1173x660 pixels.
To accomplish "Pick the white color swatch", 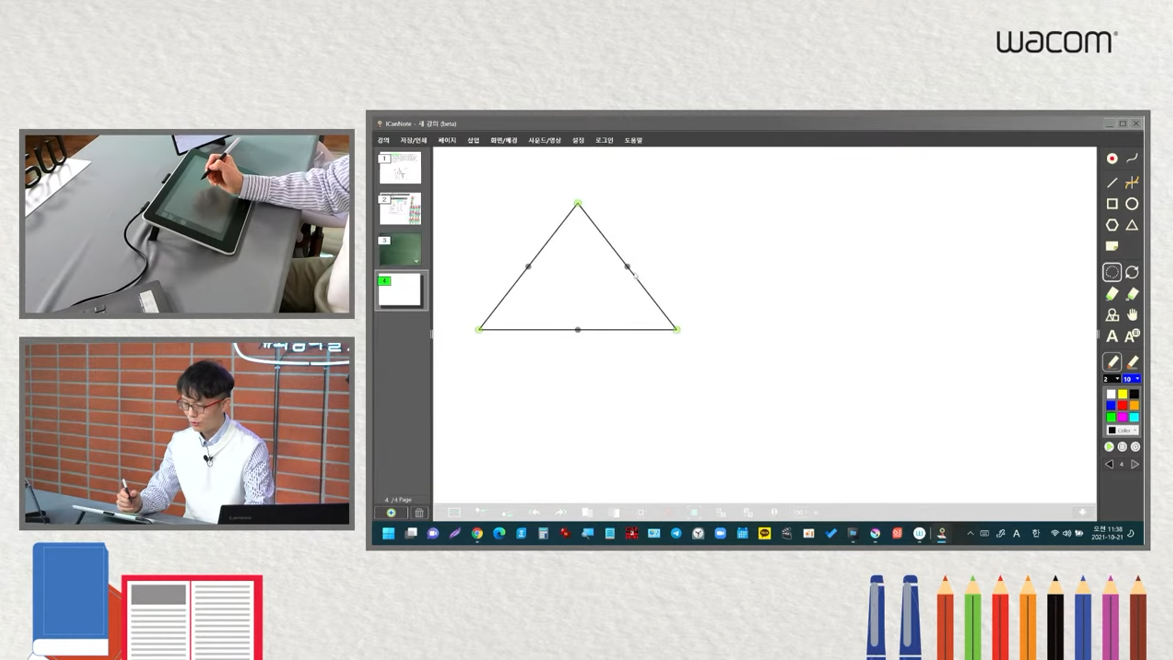I will (1111, 394).
